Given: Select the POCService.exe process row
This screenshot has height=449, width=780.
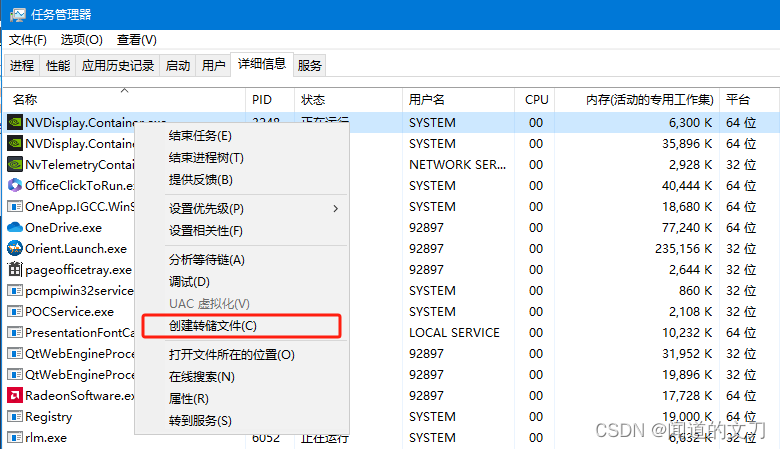Looking at the screenshot, I should coord(391,311).
